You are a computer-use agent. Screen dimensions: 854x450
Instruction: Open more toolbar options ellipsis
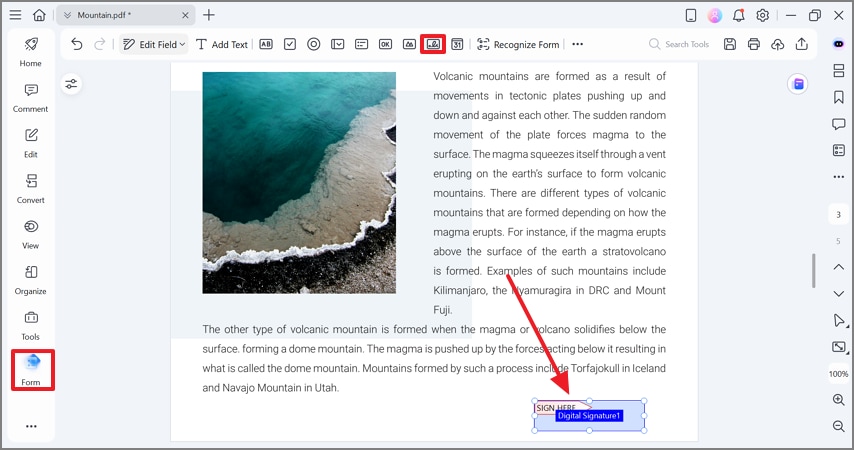click(x=578, y=44)
